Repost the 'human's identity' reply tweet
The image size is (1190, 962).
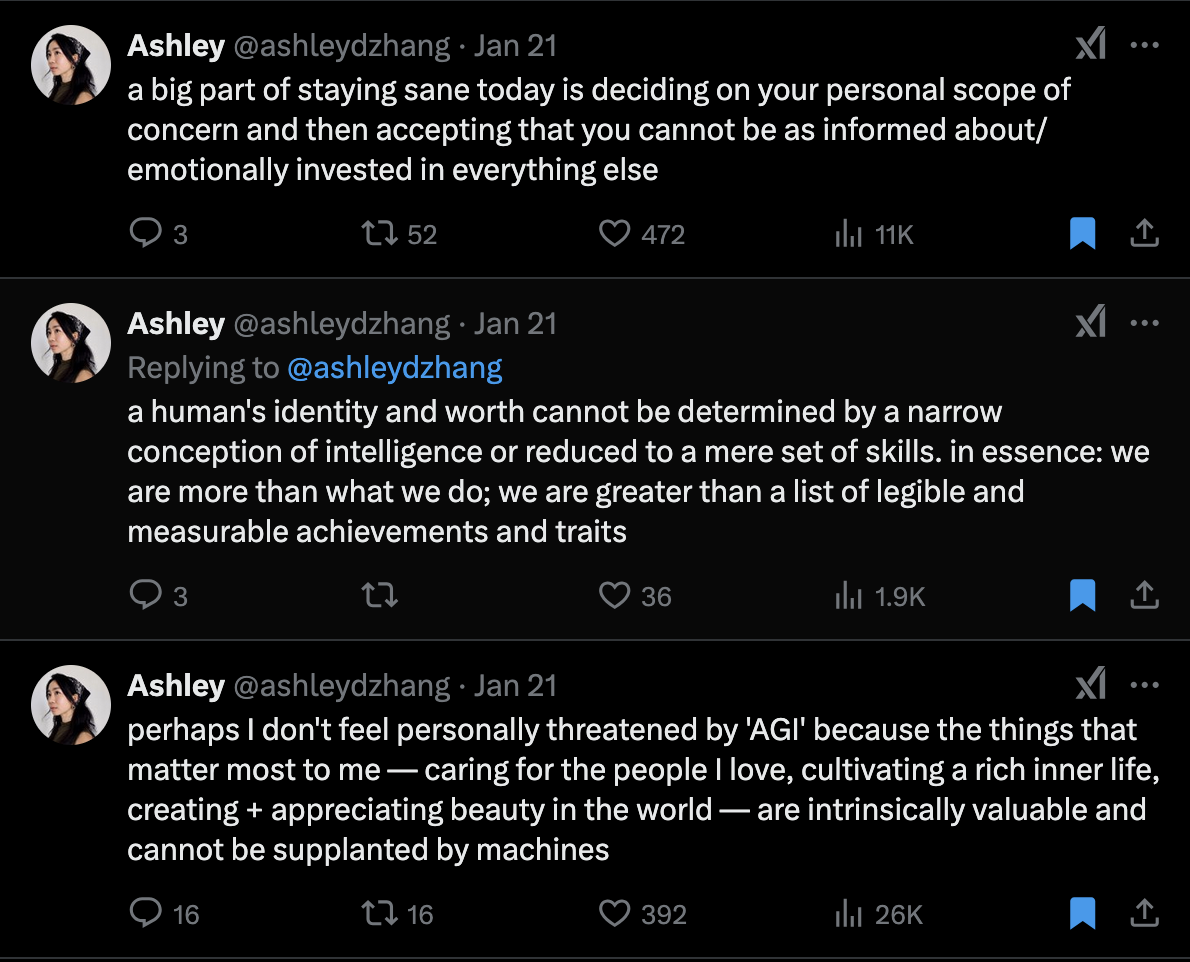[x=379, y=595]
